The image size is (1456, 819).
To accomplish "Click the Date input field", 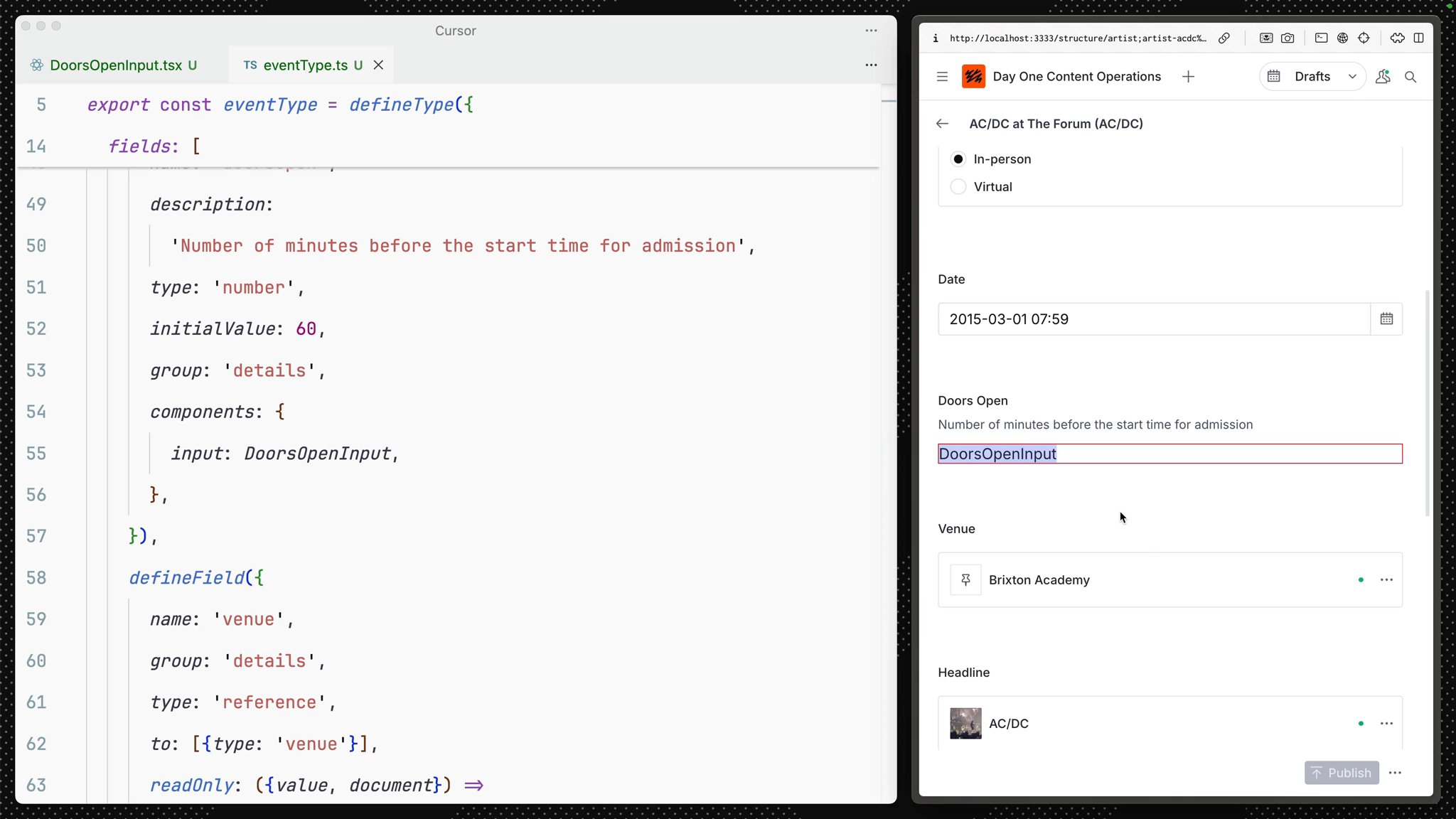I will [1154, 319].
